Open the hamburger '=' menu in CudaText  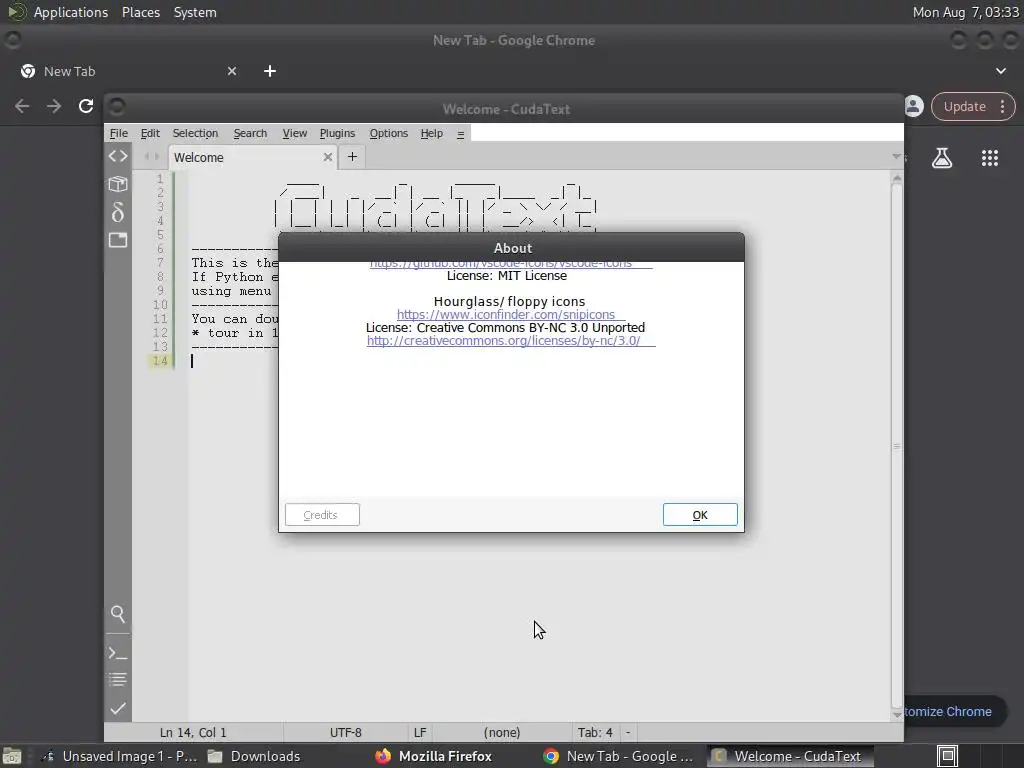pos(460,134)
